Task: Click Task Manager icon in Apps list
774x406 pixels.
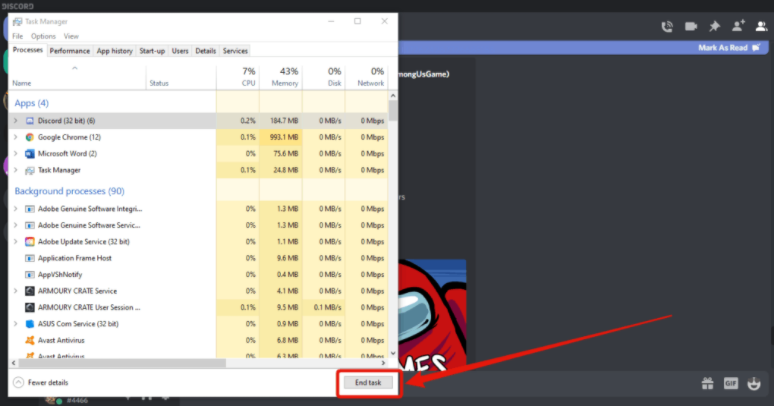Action: (x=30, y=170)
